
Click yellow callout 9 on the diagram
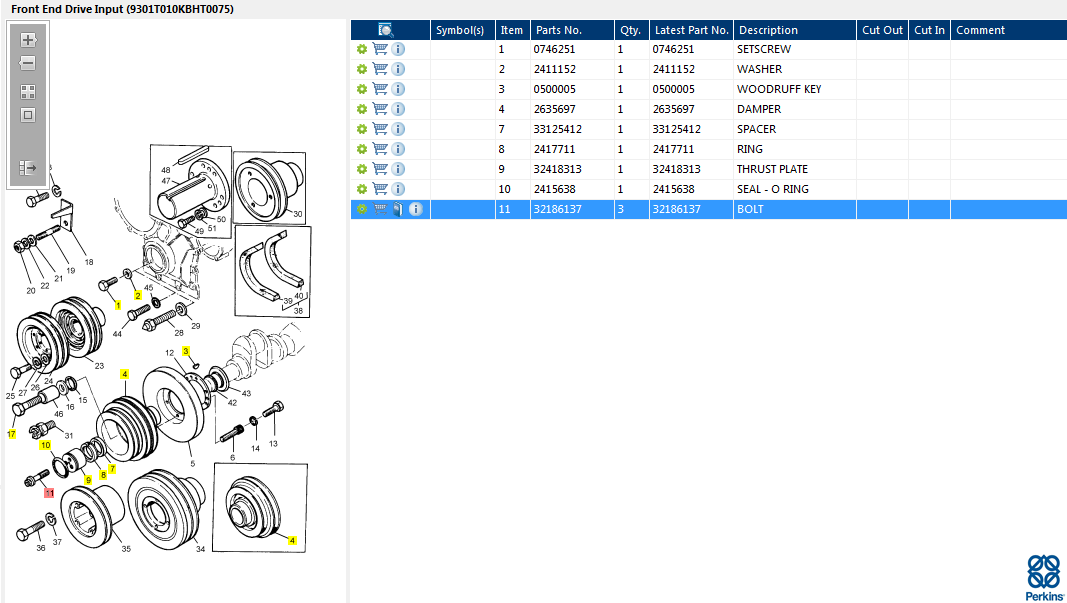coord(88,480)
